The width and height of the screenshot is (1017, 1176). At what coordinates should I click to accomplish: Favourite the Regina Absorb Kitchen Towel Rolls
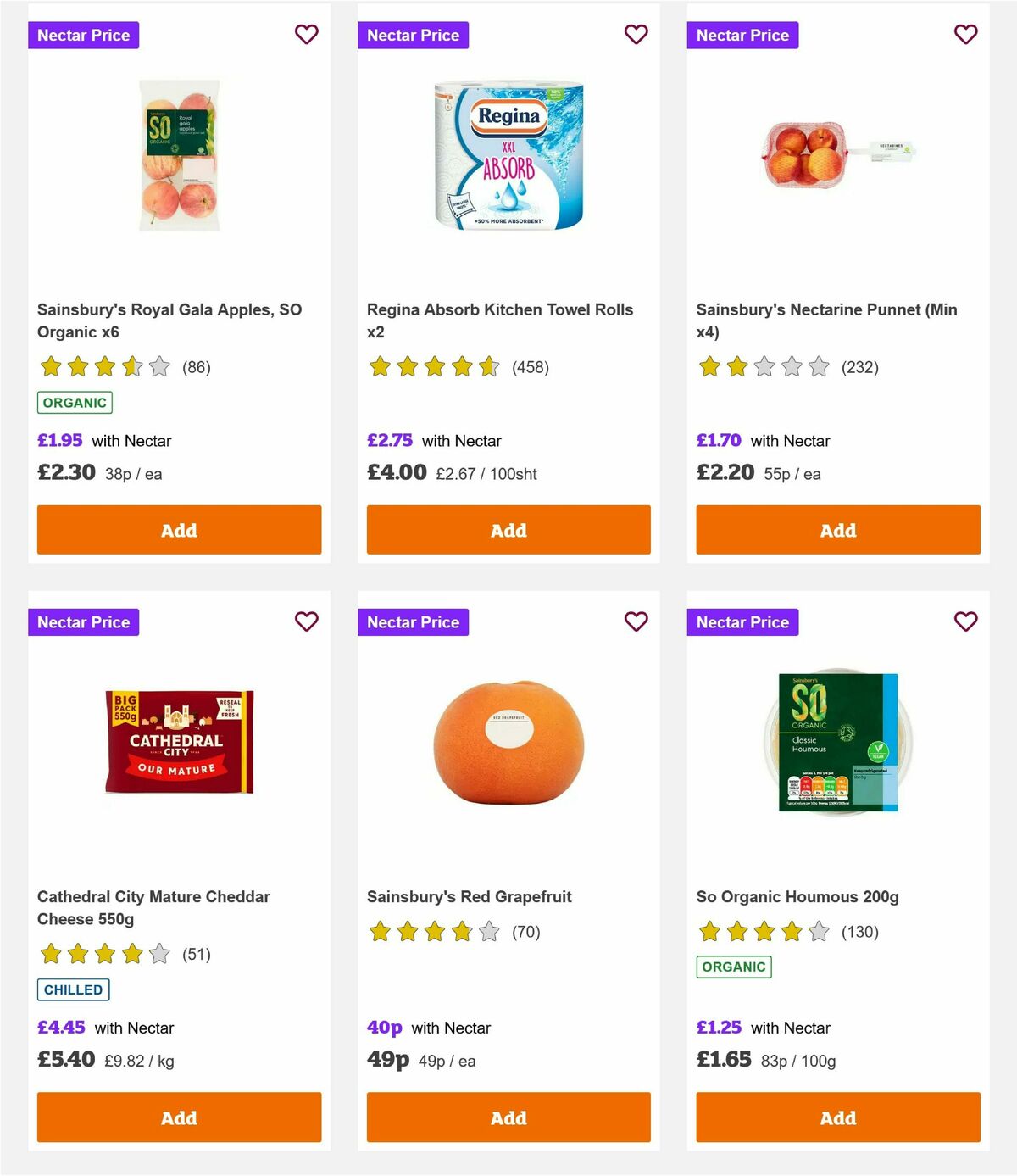point(636,35)
